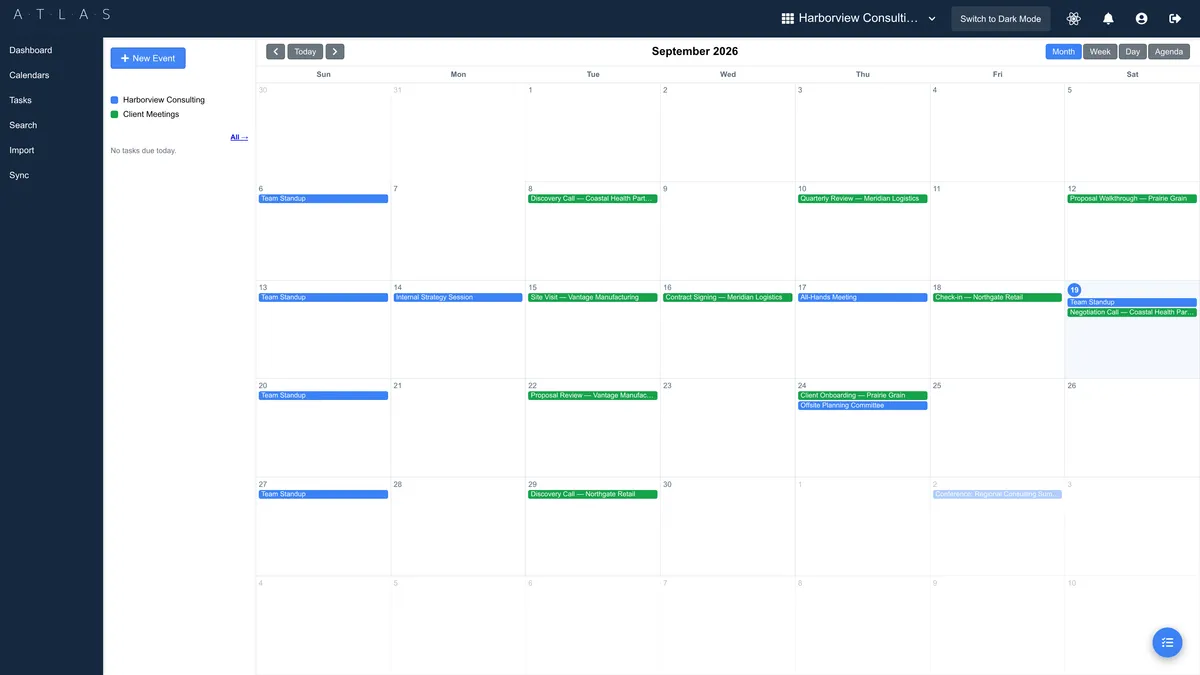Open Site Visit — Vantage Manufacturing event

[x=593, y=297]
